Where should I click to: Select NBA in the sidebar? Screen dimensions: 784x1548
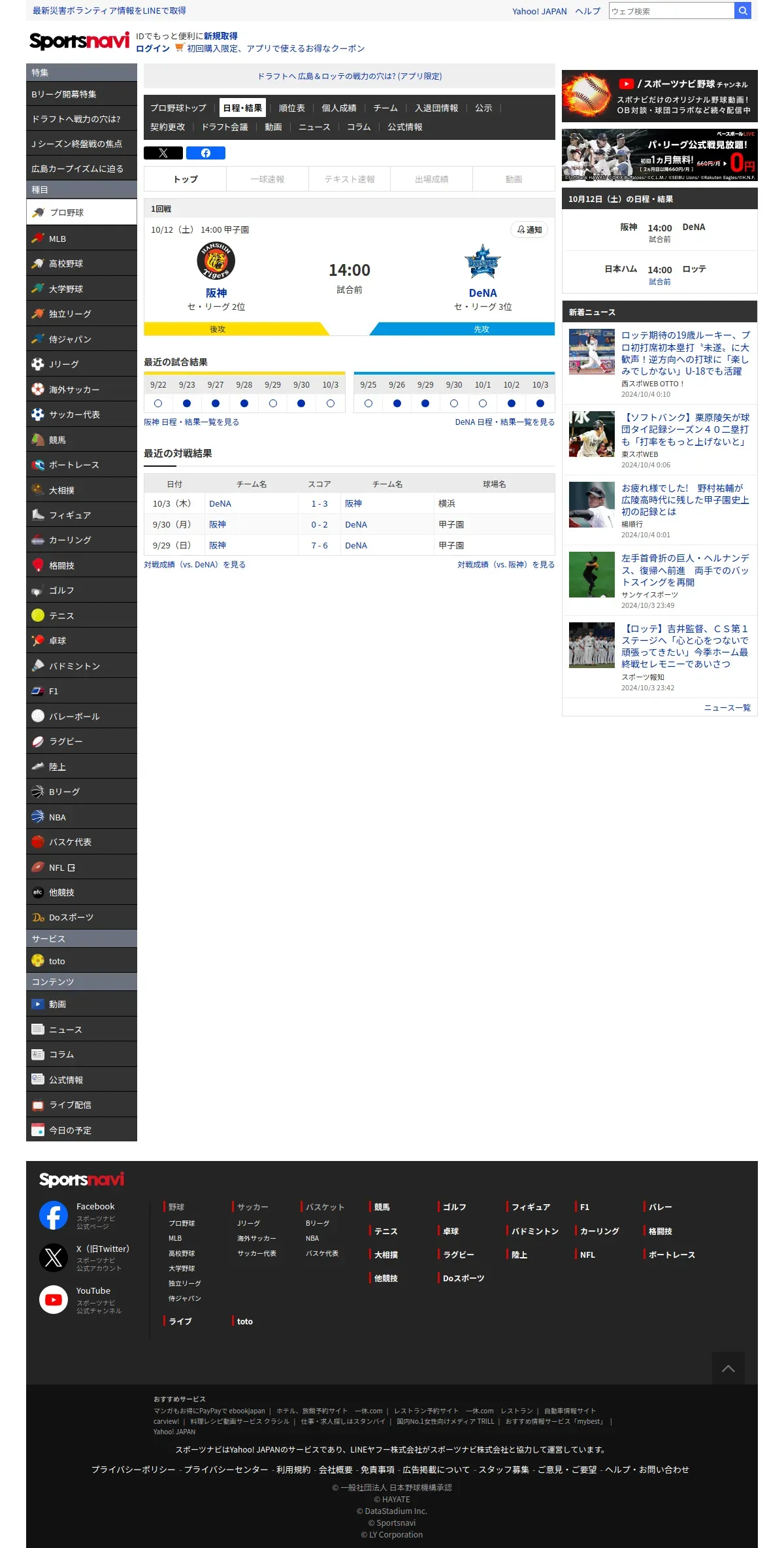coord(82,817)
